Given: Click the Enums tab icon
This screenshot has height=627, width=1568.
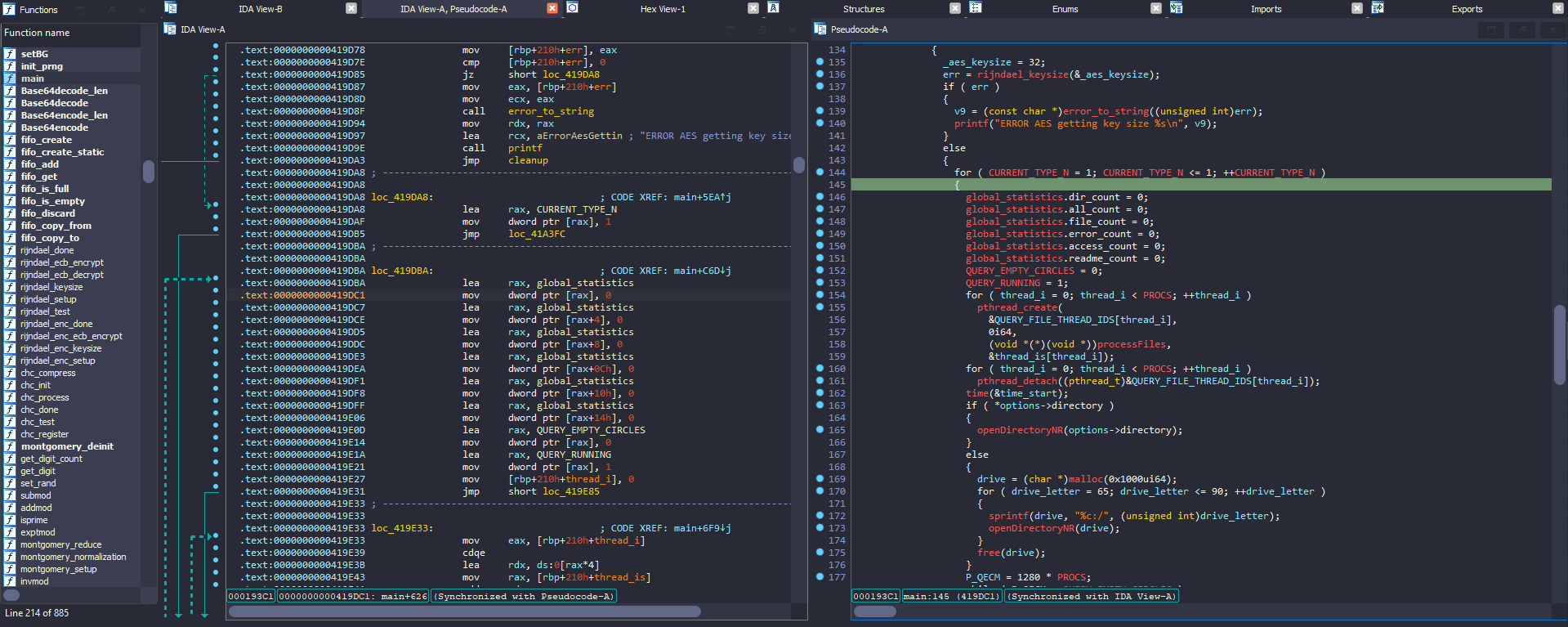Looking at the screenshot, I should [x=975, y=8].
